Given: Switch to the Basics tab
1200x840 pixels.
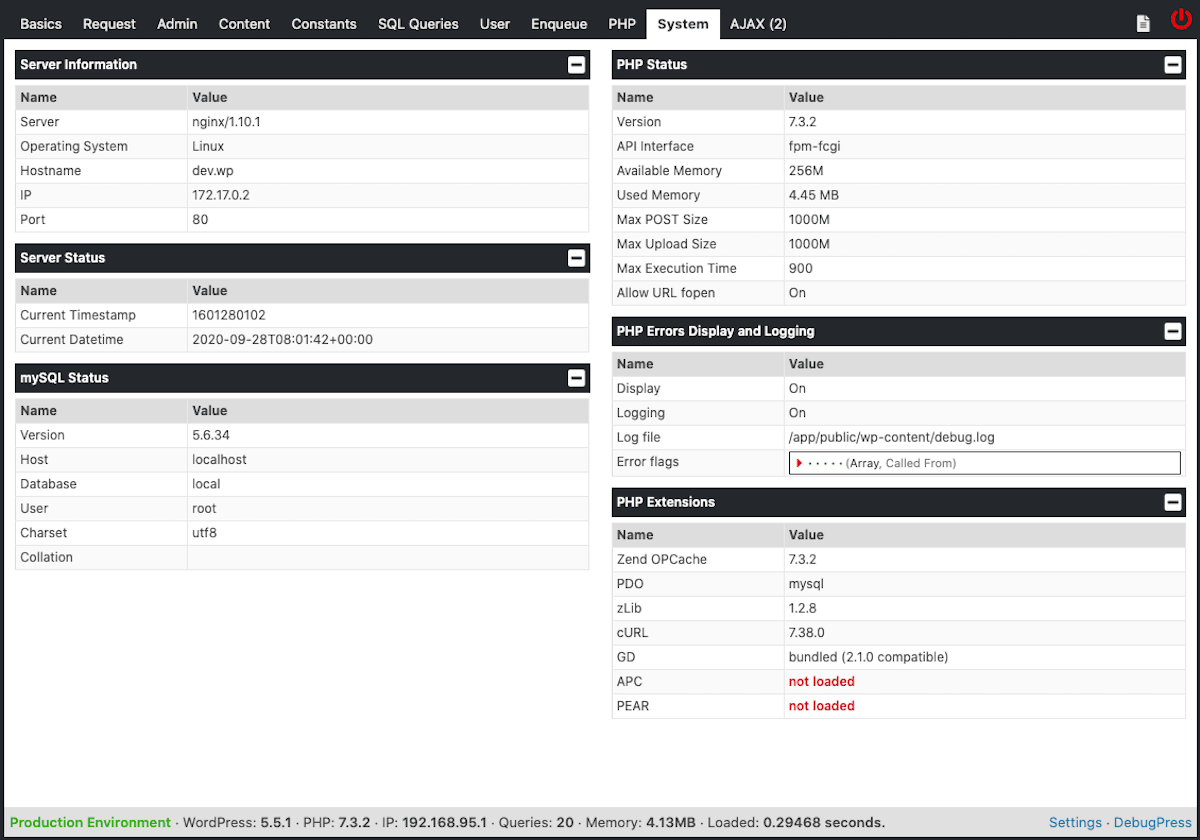Looking at the screenshot, I should [41, 24].
